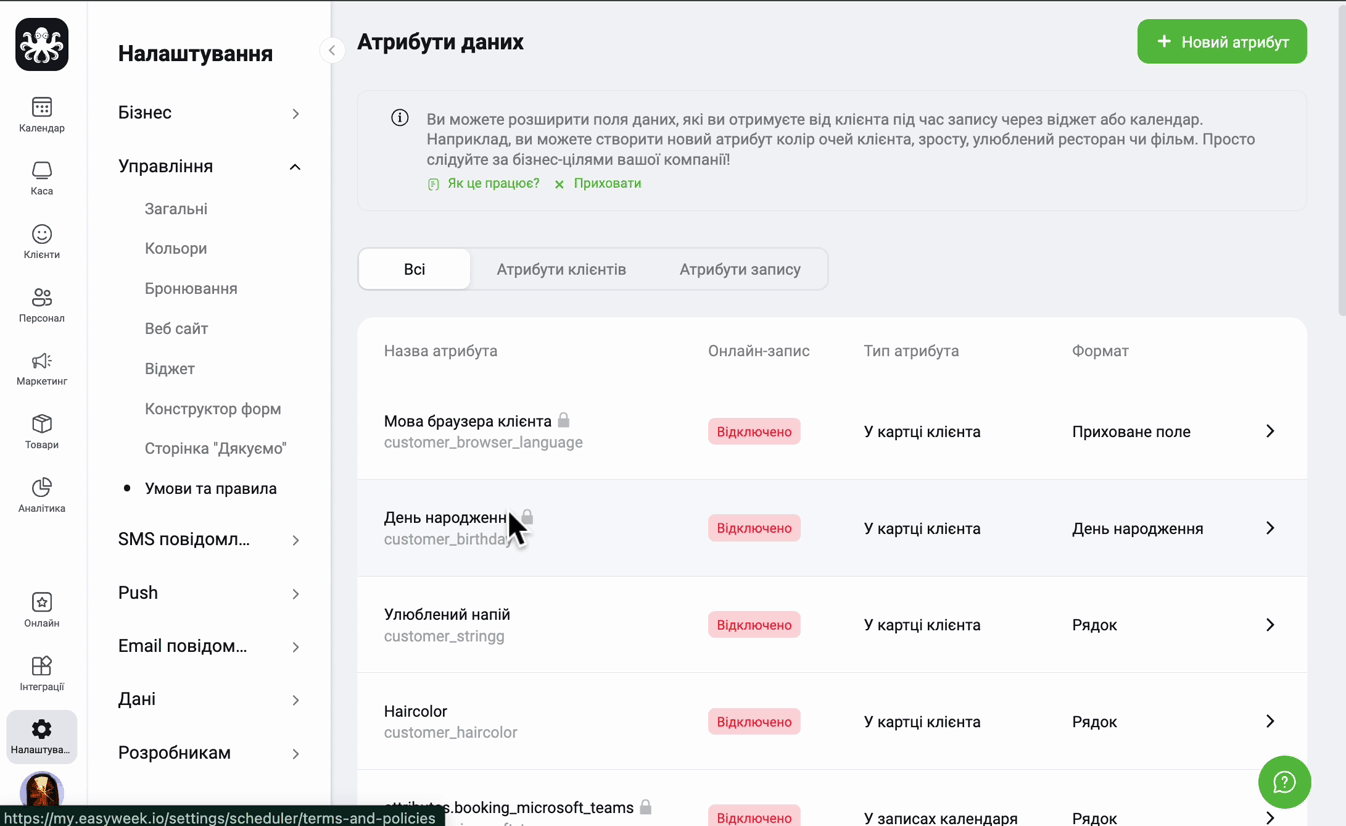
Task: Click the page vertical scrollbar
Action: (x=1341, y=160)
